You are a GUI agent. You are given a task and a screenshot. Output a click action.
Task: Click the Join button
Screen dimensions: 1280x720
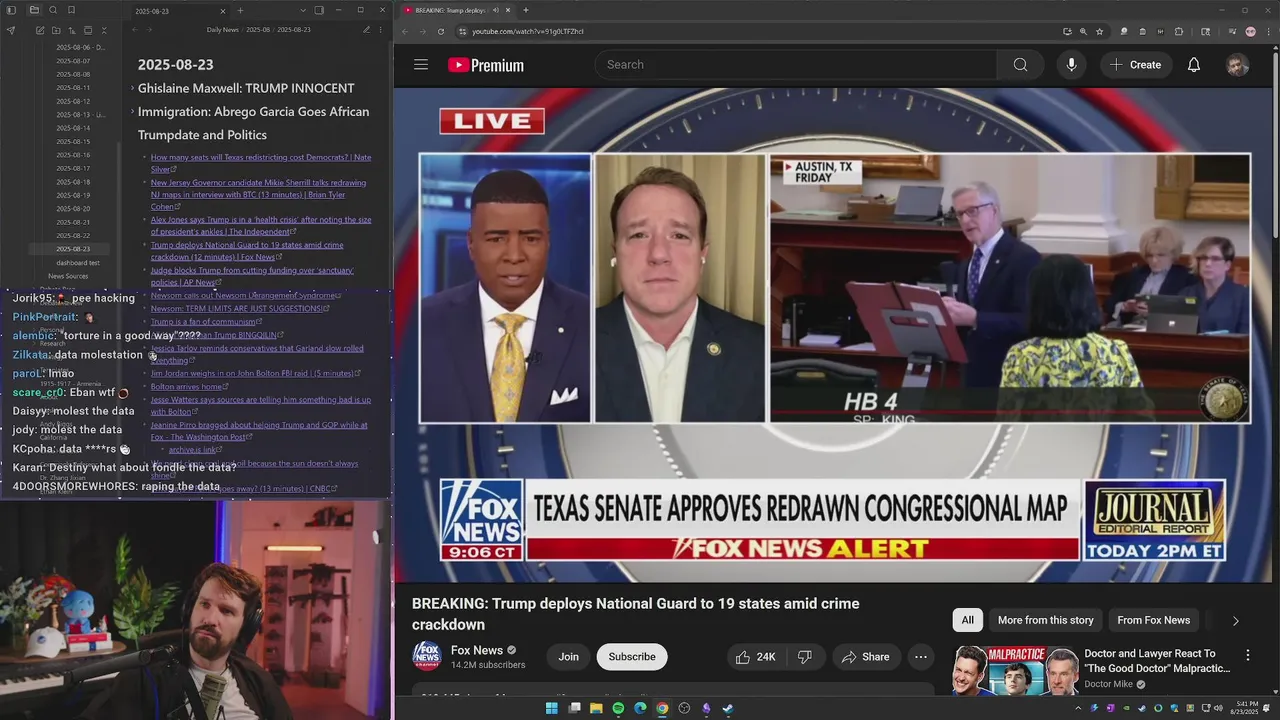568,657
